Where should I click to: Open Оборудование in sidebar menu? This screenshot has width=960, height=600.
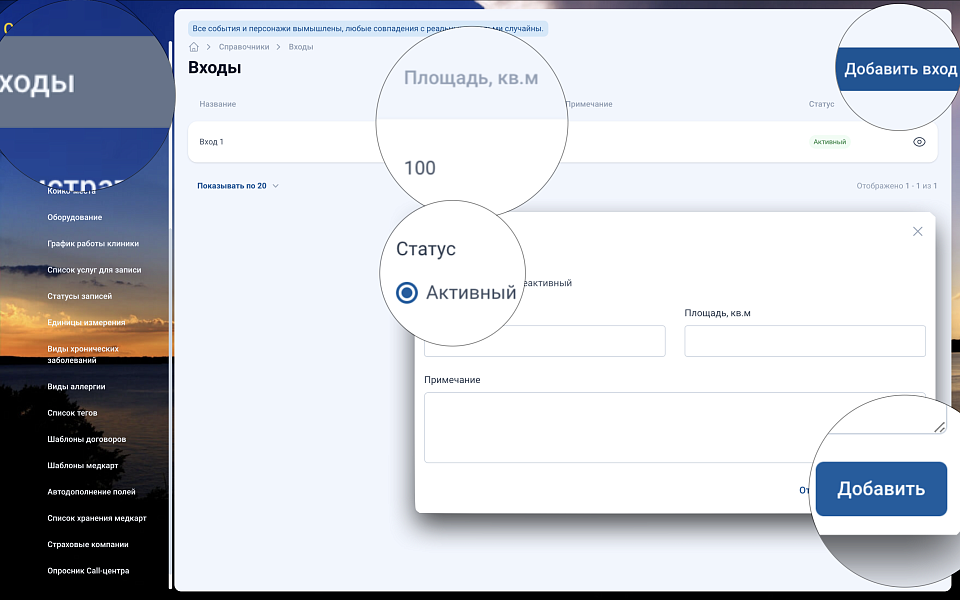click(75, 217)
